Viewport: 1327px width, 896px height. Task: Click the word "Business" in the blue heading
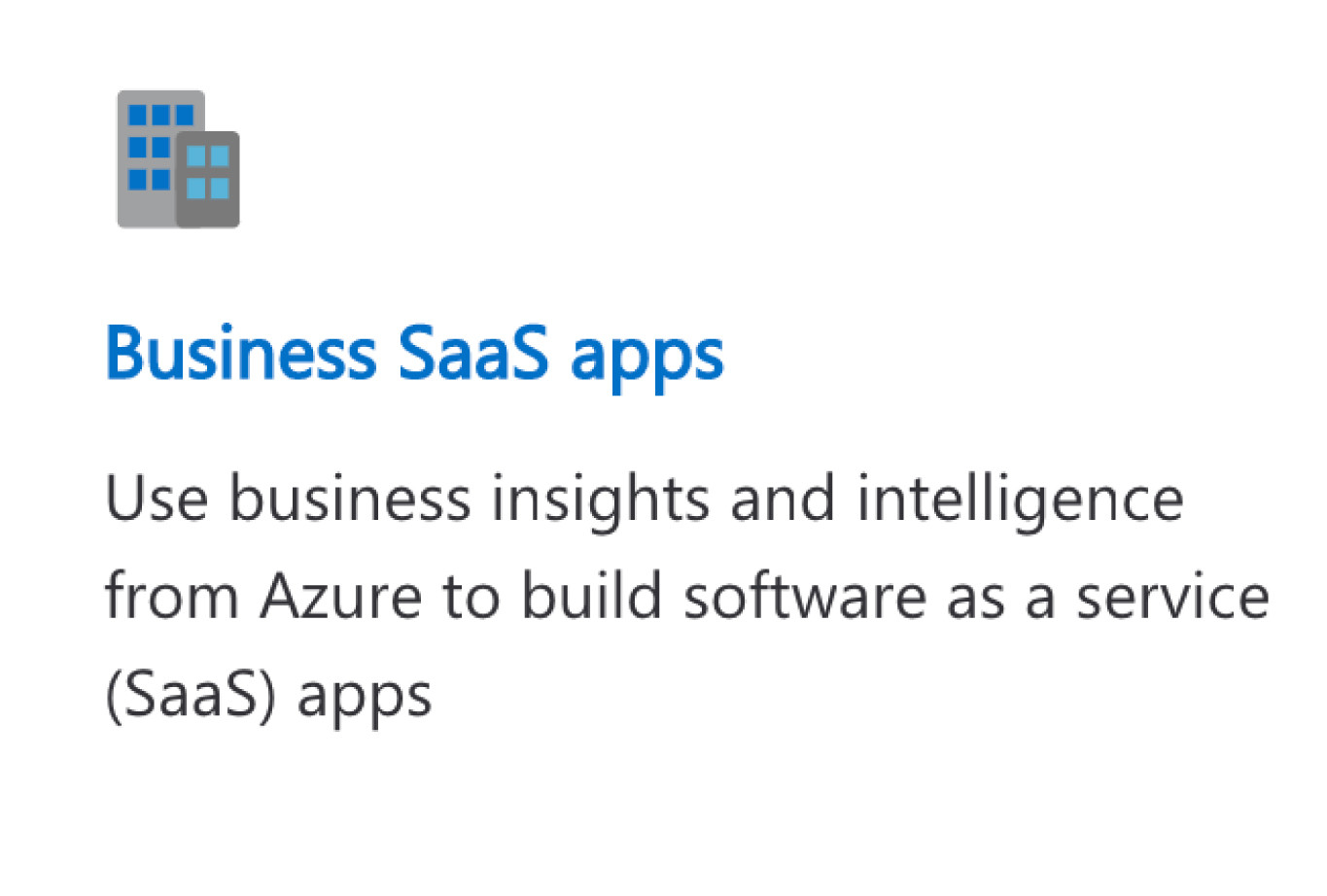(x=241, y=351)
